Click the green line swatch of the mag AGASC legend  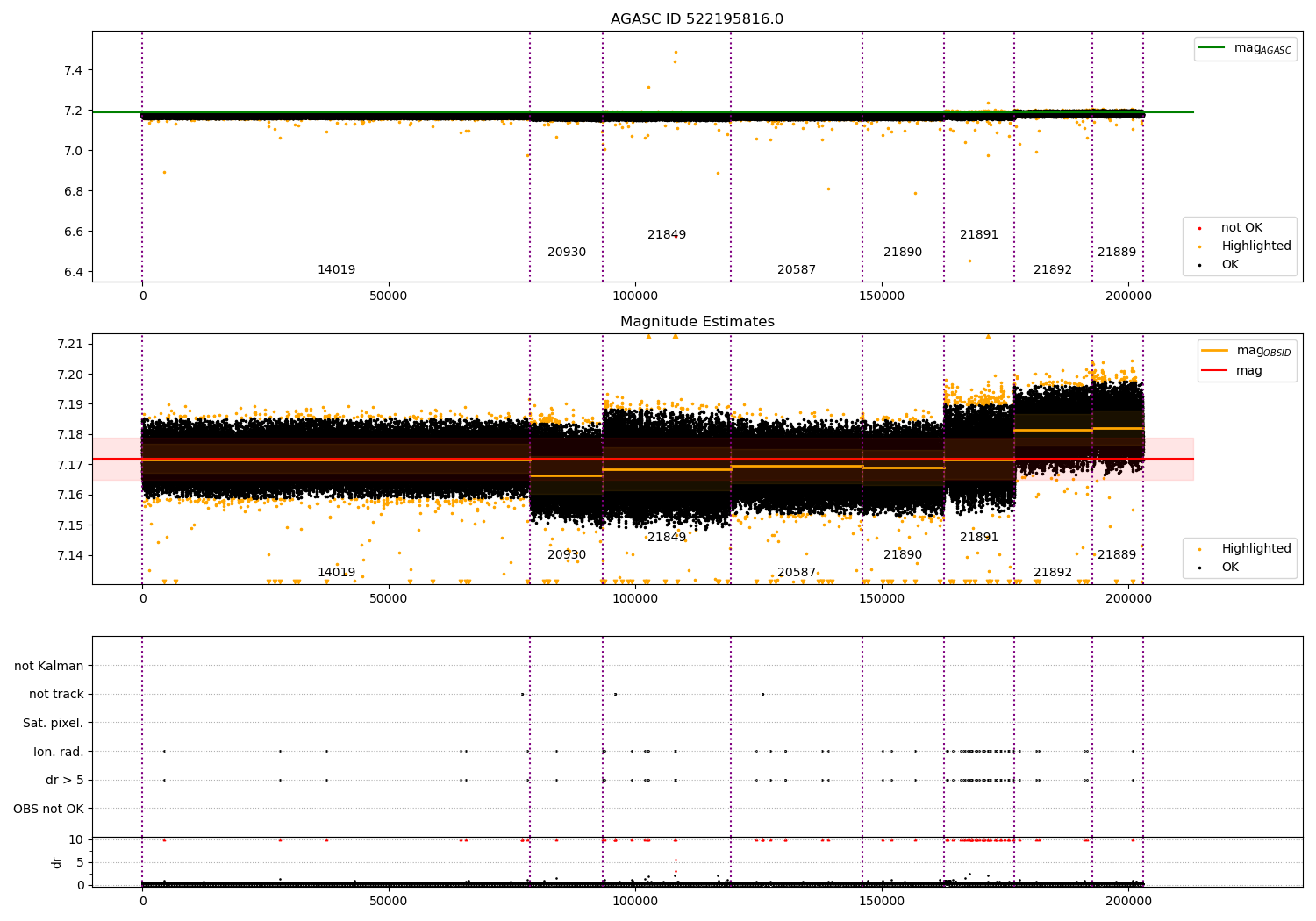point(1212,48)
